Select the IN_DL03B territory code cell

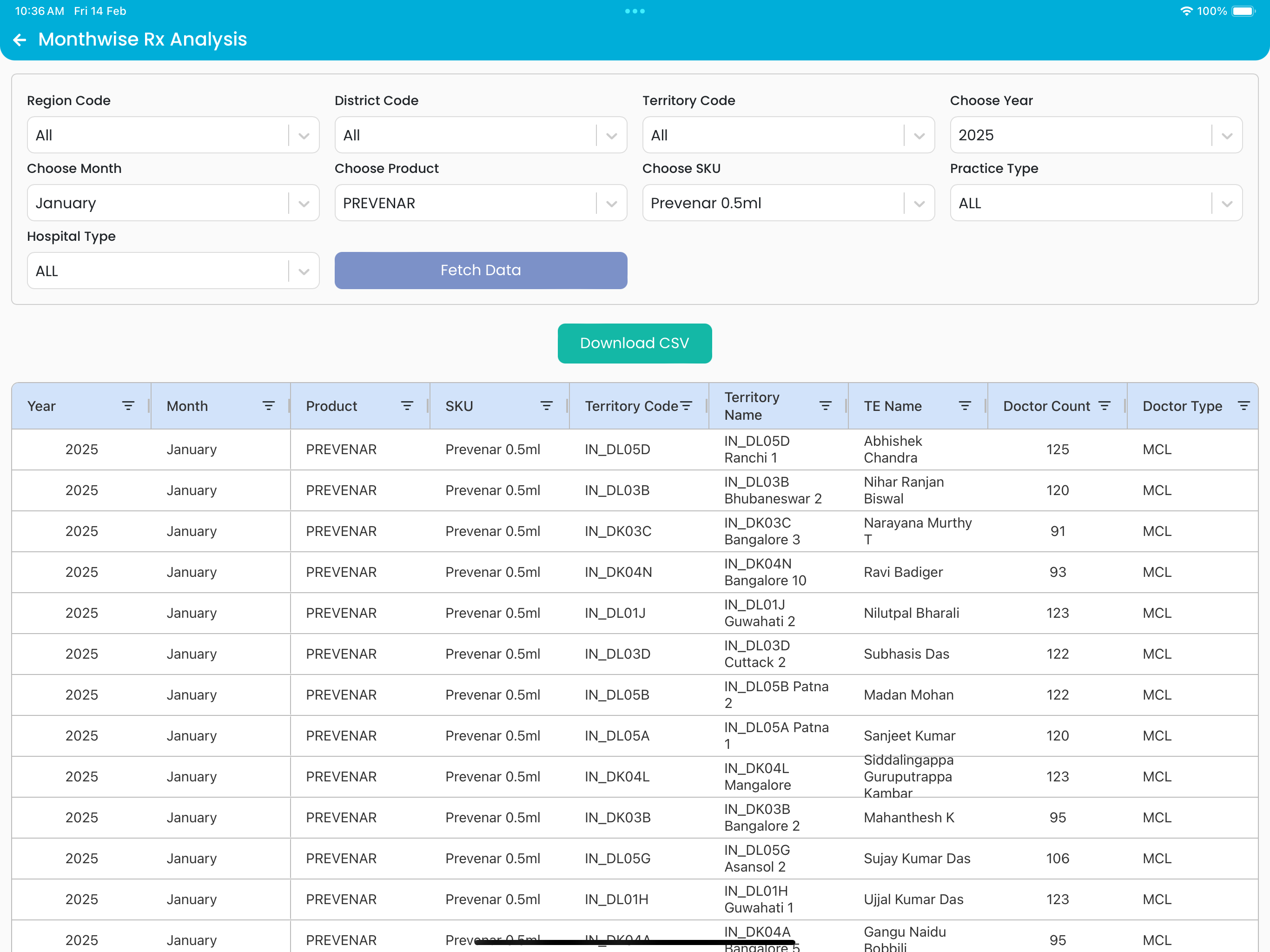point(617,490)
